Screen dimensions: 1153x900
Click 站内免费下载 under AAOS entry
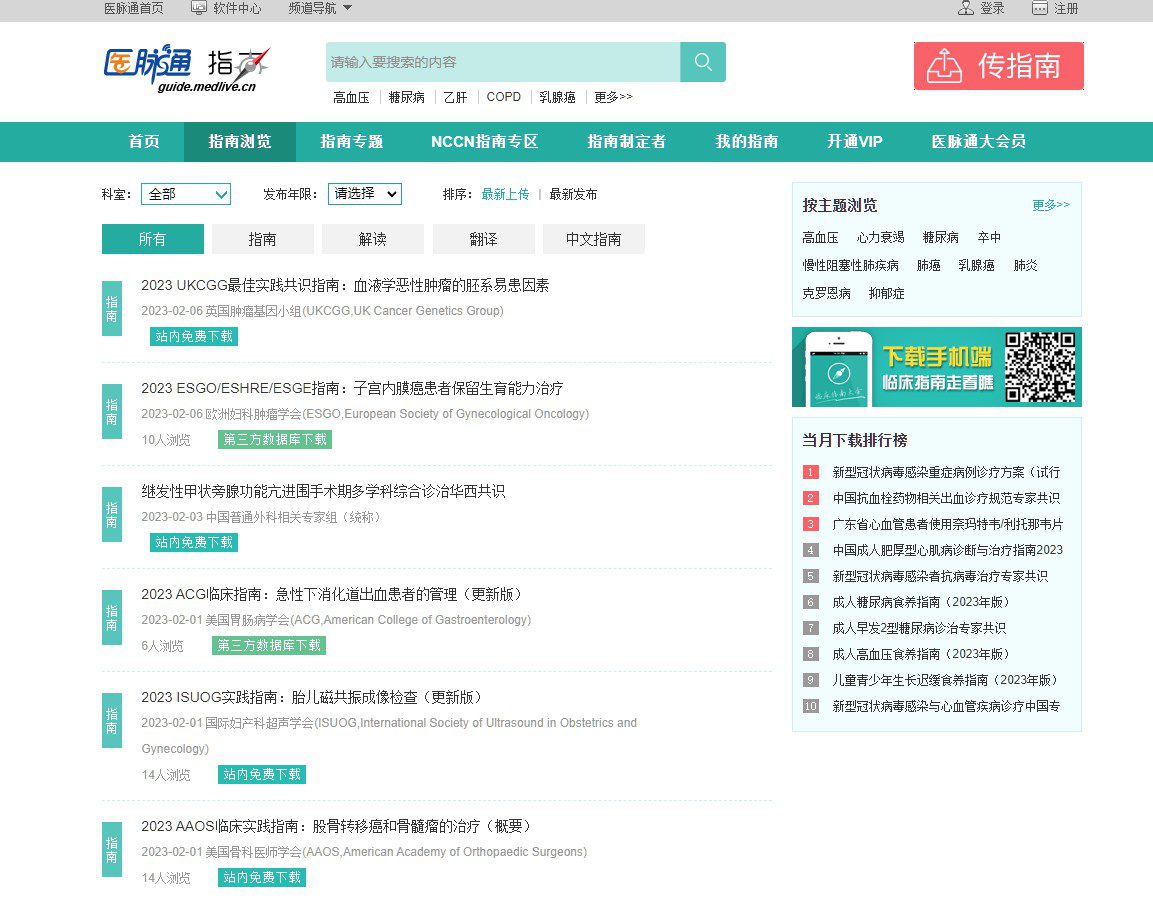pyautogui.click(x=262, y=877)
